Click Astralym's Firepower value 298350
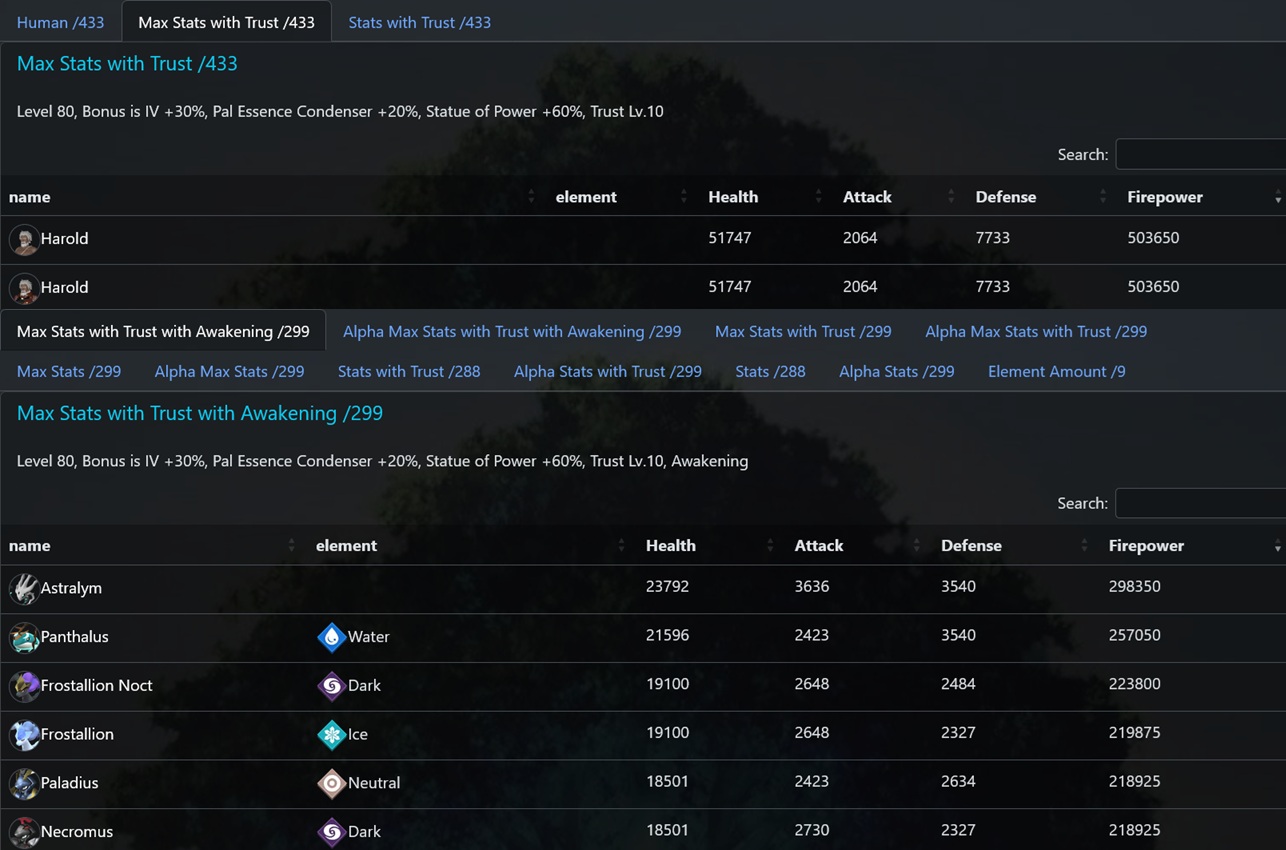 coord(1134,587)
